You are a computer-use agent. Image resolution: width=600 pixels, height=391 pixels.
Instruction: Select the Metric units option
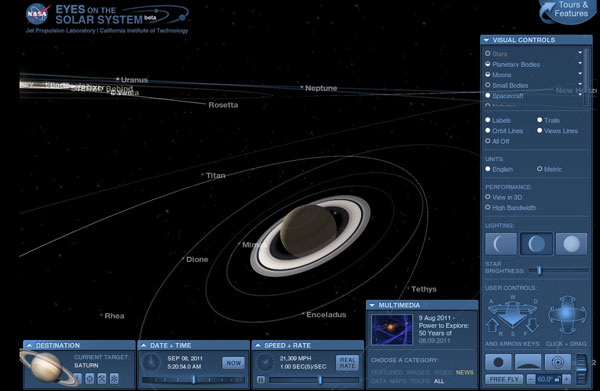point(549,169)
